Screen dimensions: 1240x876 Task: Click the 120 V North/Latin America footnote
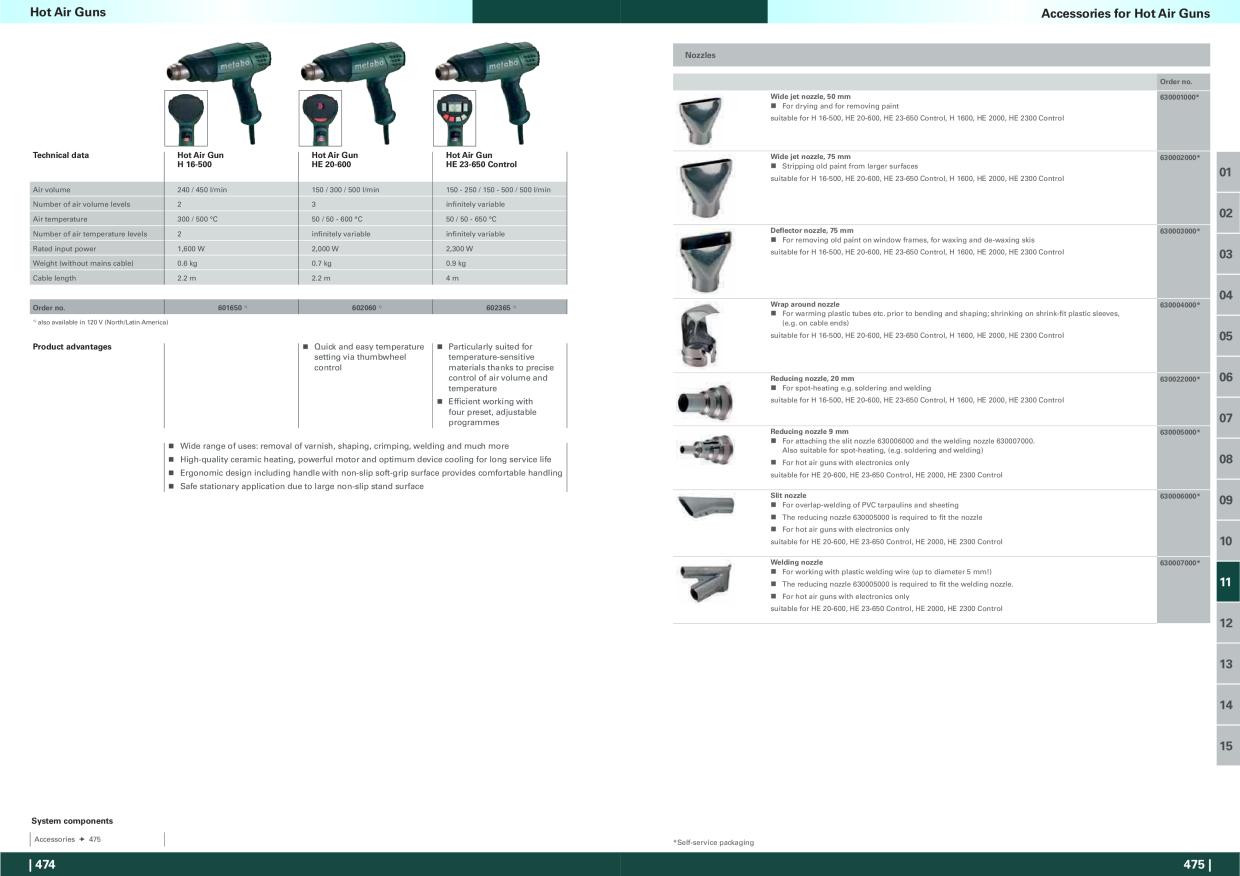pos(100,322)
